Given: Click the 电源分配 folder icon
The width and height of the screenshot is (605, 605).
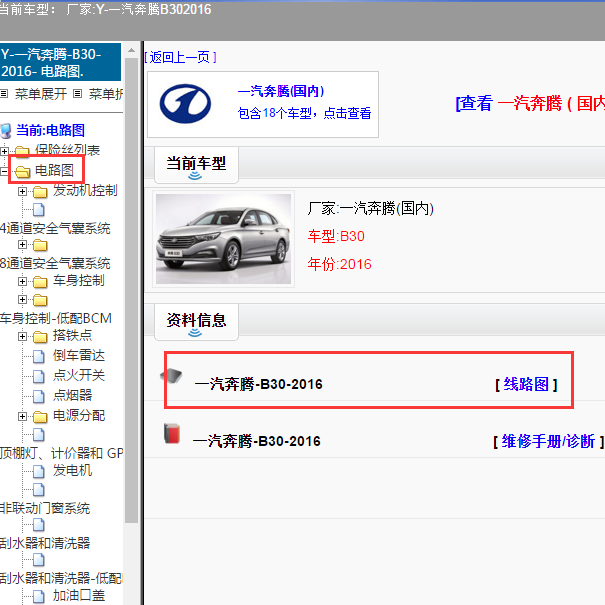Looking at the screenshot, I should (x=40, y=417).
